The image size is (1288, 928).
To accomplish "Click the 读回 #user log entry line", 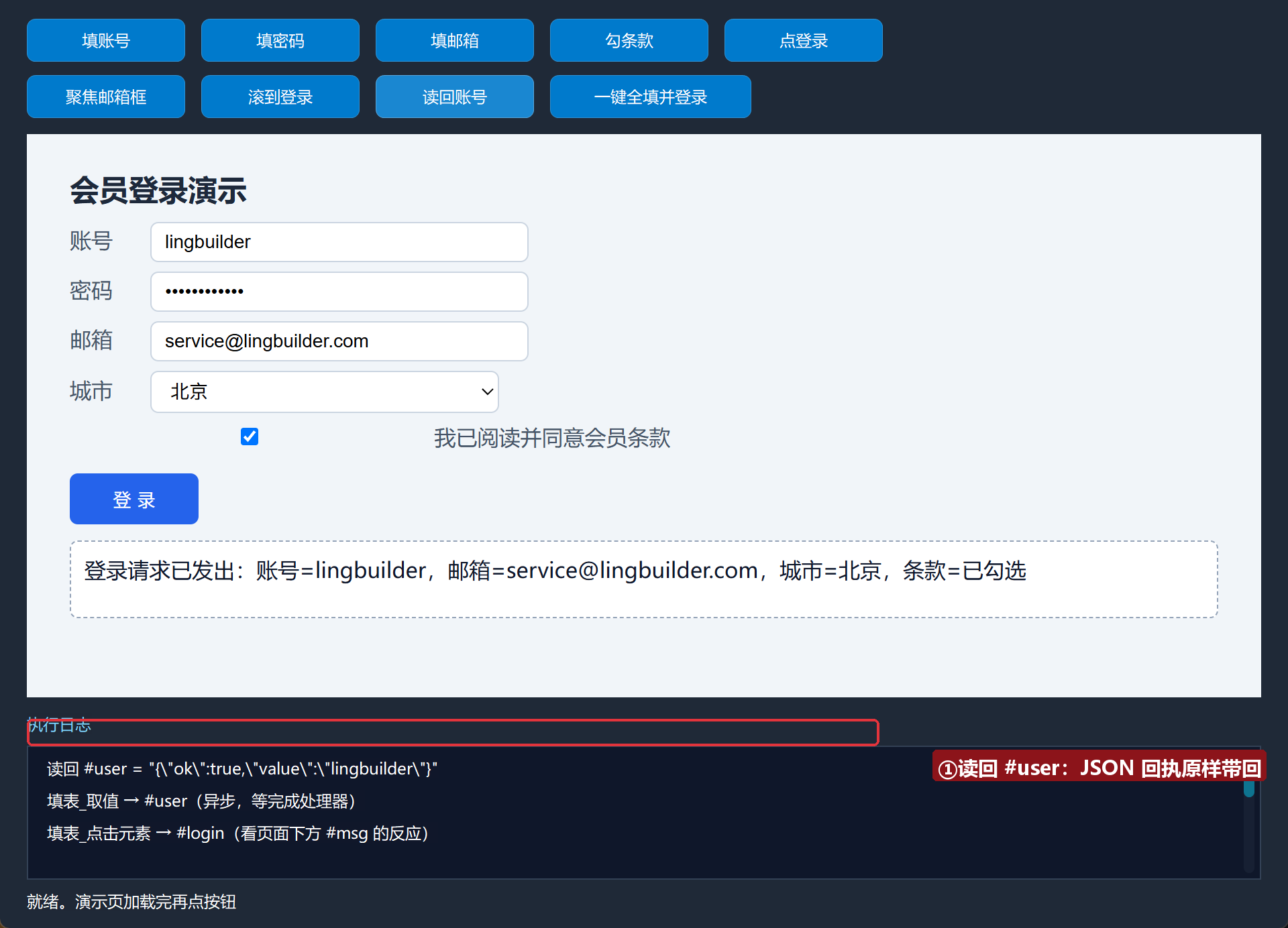I will coord(242,768).
